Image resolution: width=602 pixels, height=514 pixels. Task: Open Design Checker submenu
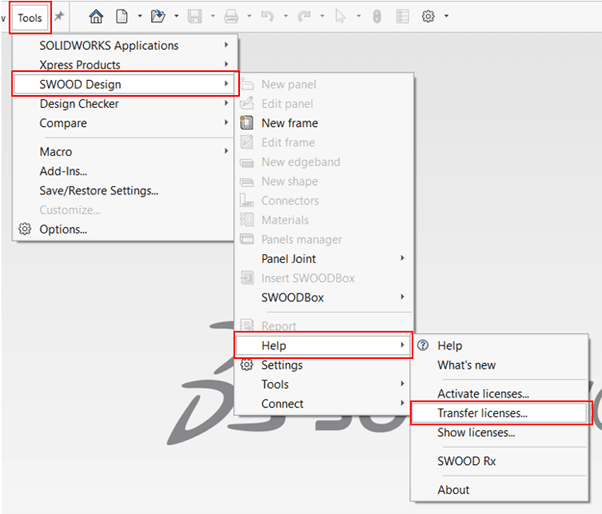point(125,104)
